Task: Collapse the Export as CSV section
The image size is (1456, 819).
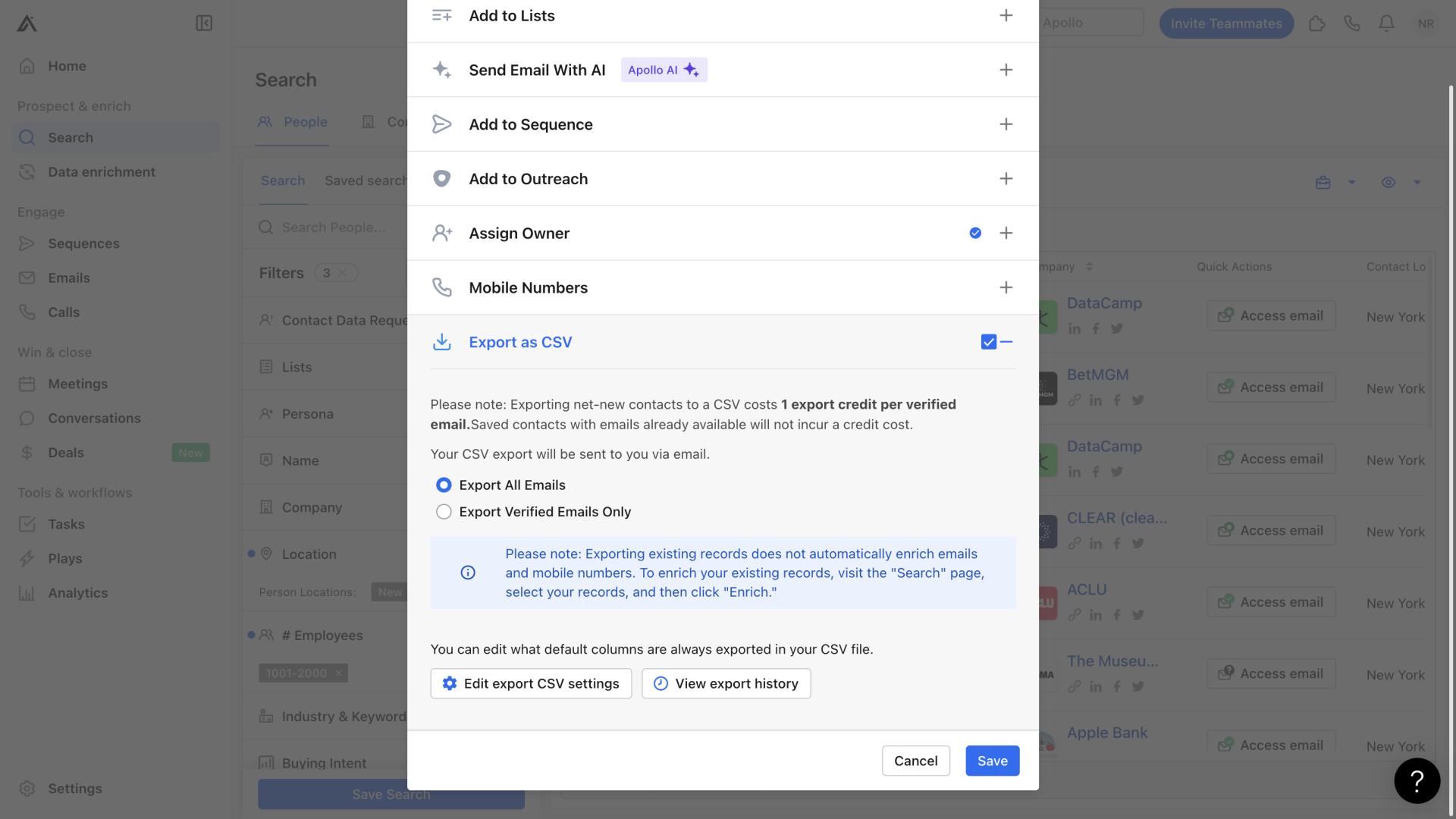Action: pyautogui.click(x=1006, y=342)
